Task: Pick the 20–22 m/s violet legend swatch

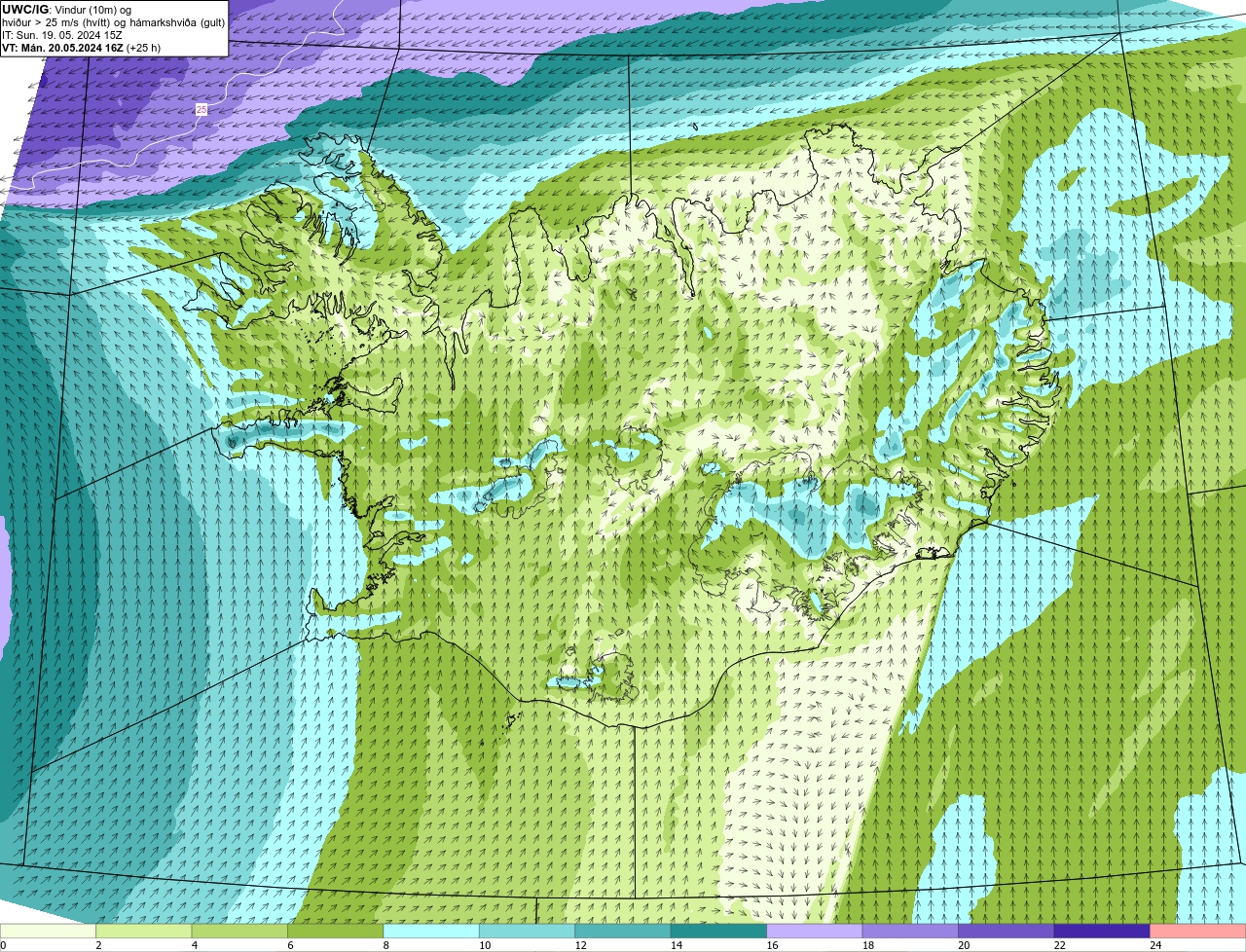Action: point(1007,931)
